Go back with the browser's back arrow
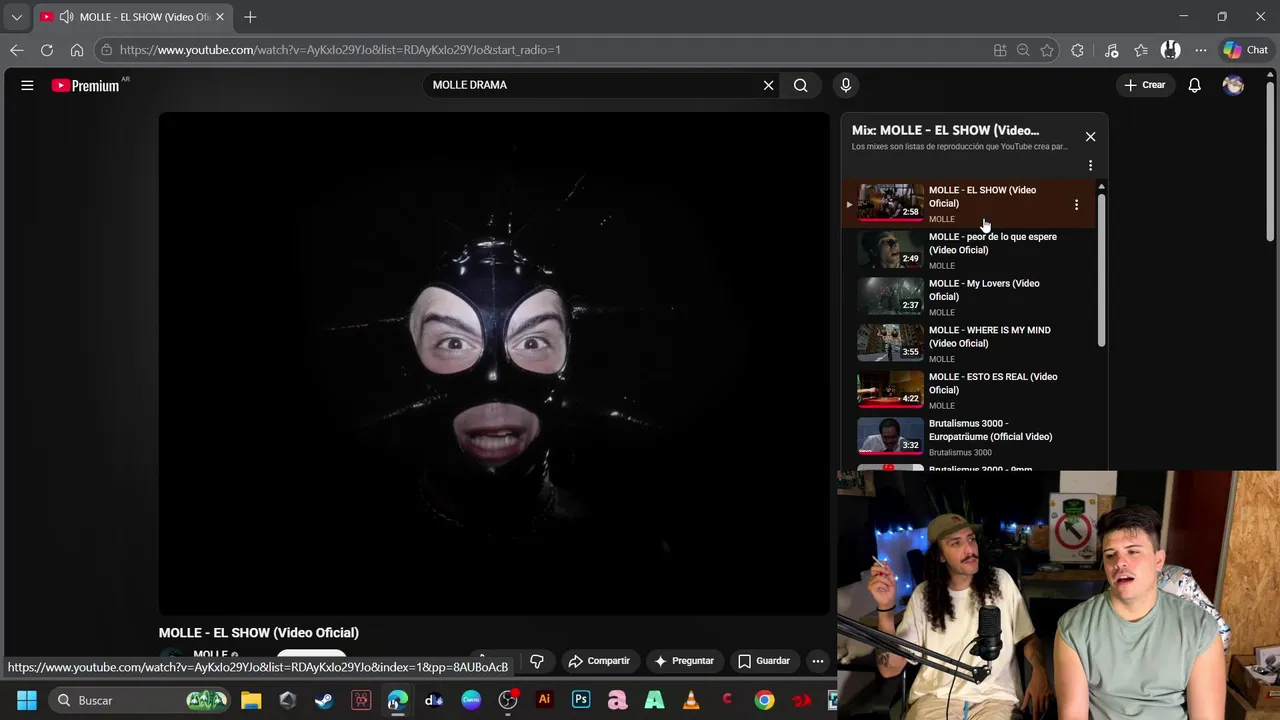Image resolution: width=1280 pixels, height=720 pixels. pos(17,50)
